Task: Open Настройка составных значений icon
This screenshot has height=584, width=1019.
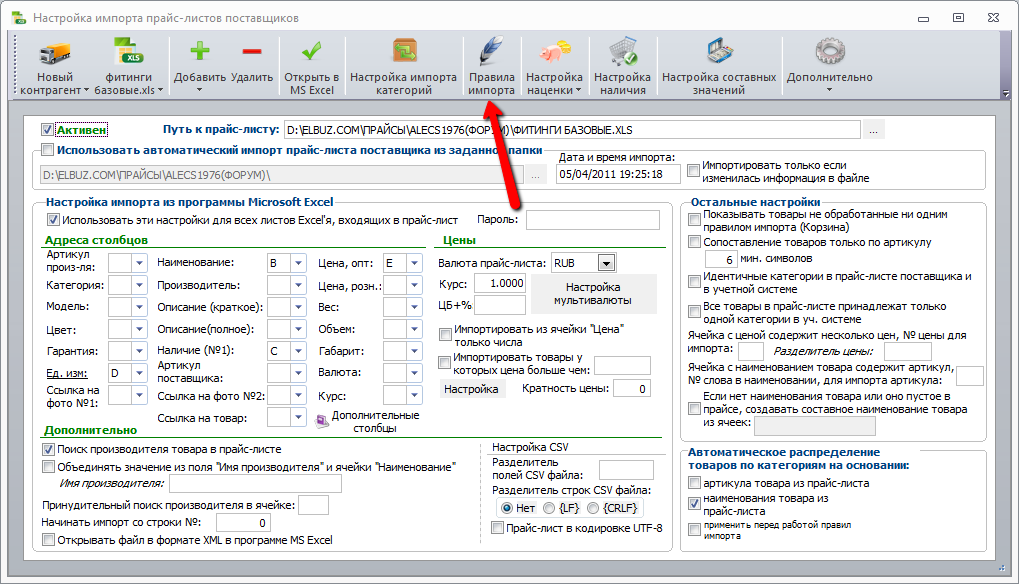Action: 719,51
